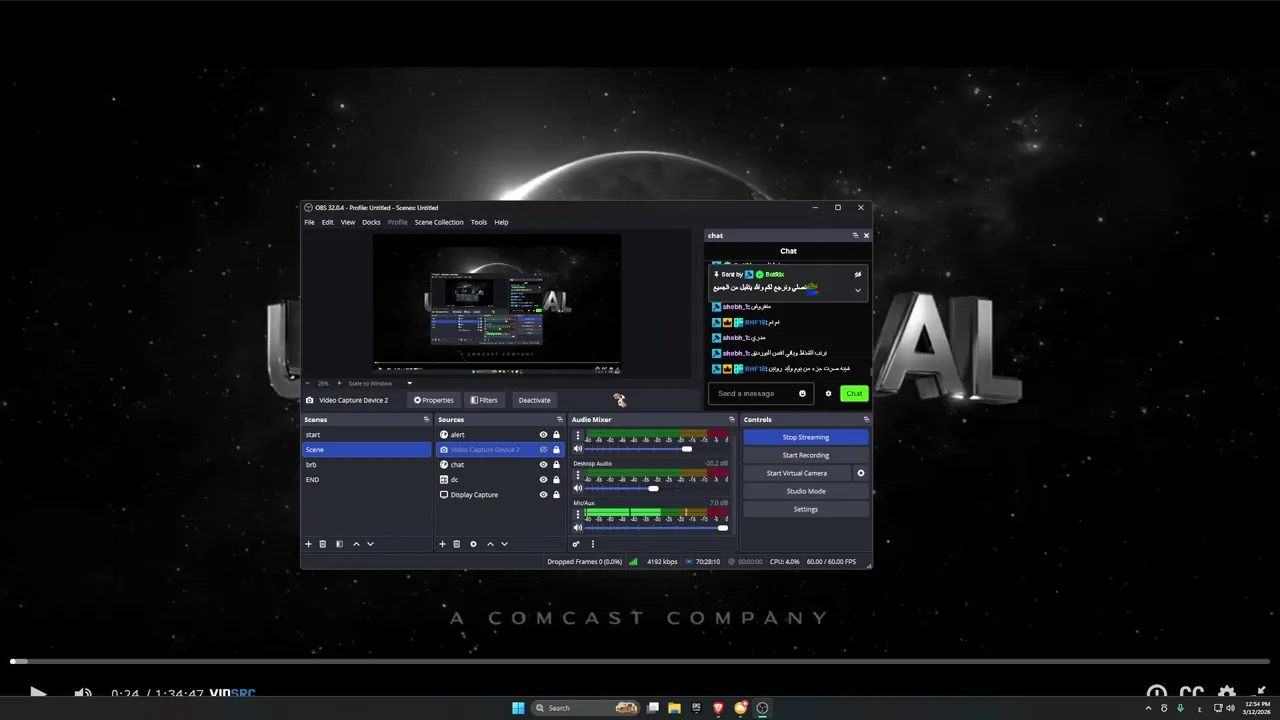Pop out the chat dock using float icon
The height and width of the screenshot is (720, 1280).
[x=855, y=235]
